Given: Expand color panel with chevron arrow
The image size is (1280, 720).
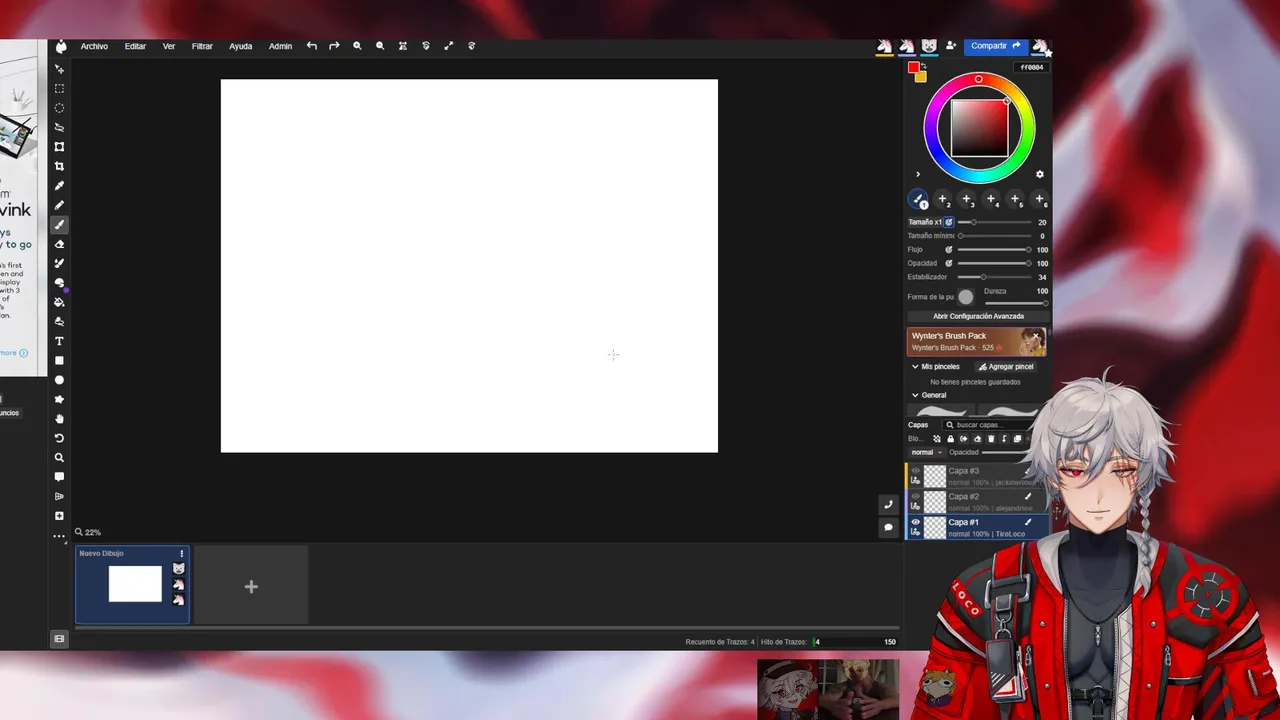Looking at the screenshot, I should point(918,174).
